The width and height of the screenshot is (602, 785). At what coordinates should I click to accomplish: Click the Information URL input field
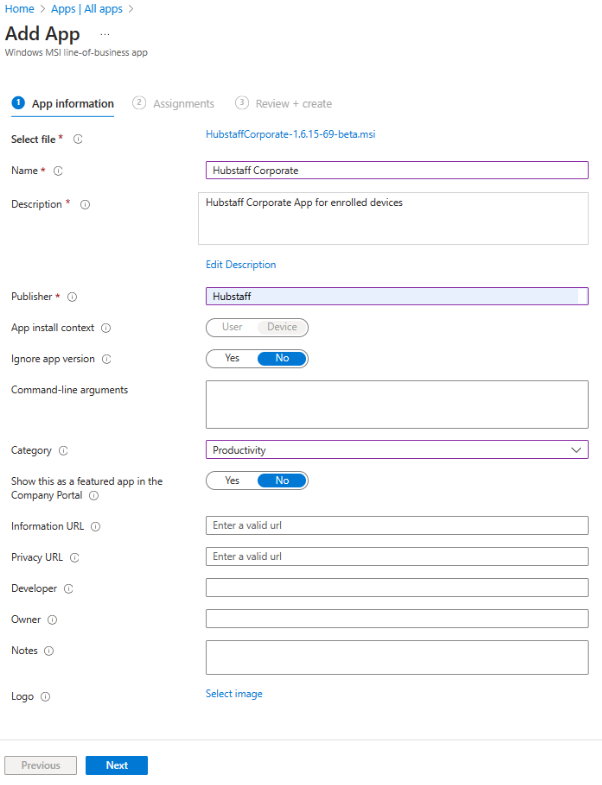click(397, 526)
